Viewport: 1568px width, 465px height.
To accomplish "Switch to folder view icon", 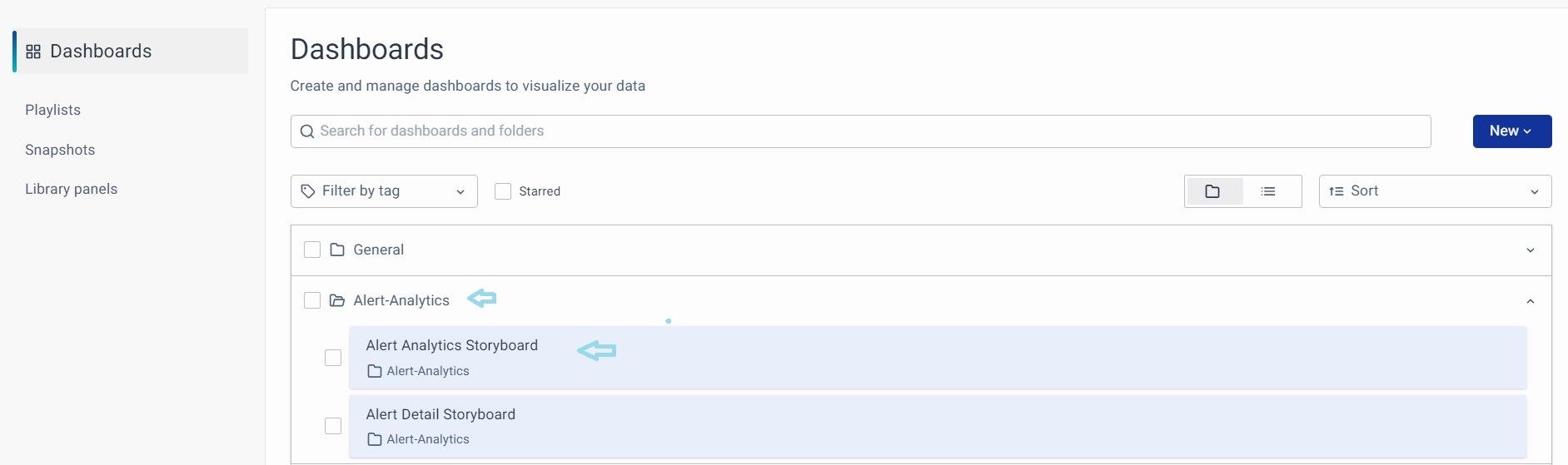I will point(1212,191).
